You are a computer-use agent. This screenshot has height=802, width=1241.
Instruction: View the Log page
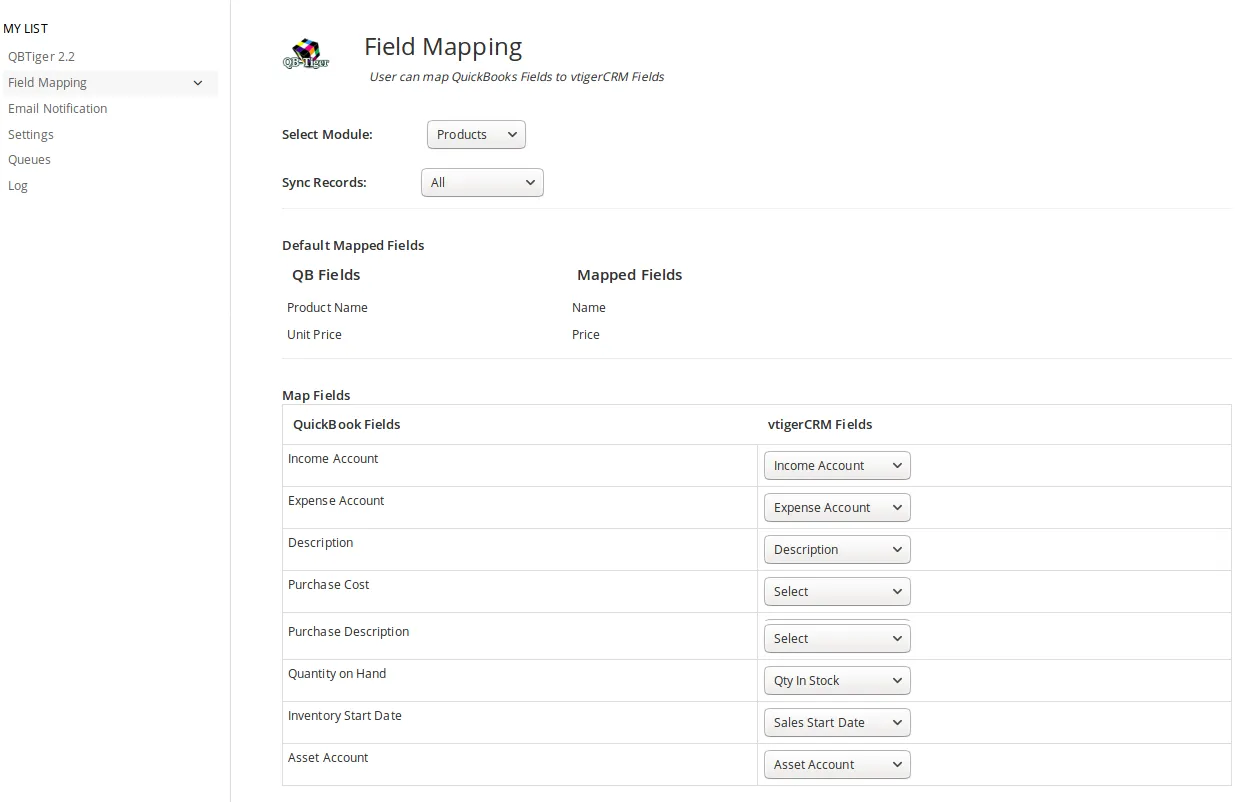18,186
